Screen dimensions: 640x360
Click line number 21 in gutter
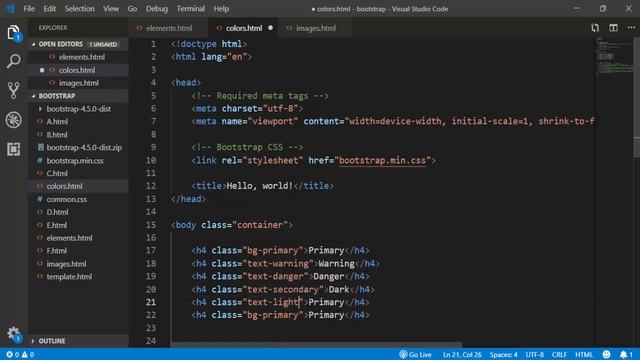click(151, 302)
